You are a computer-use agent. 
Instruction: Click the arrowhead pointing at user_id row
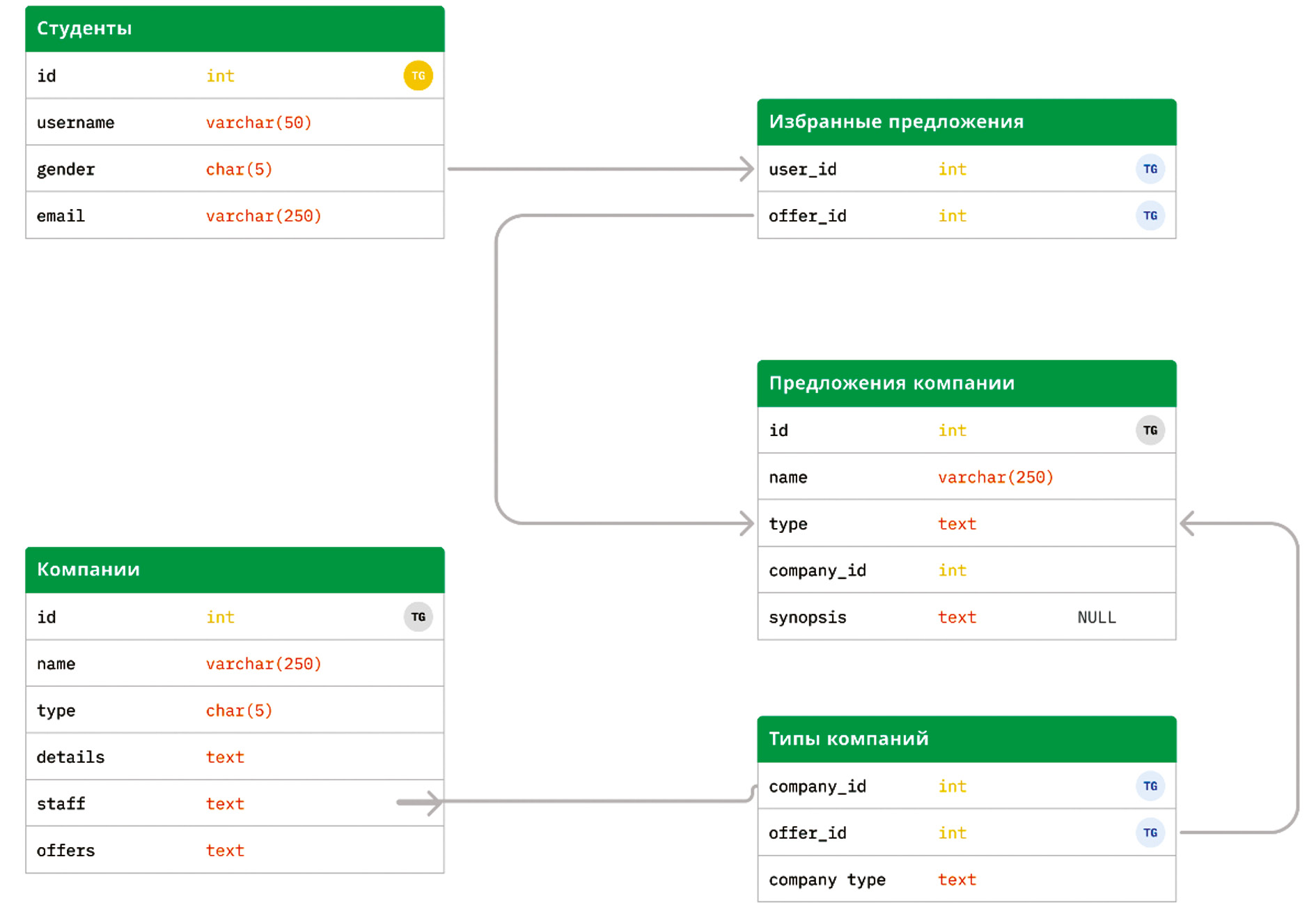[x=746, y=169]
